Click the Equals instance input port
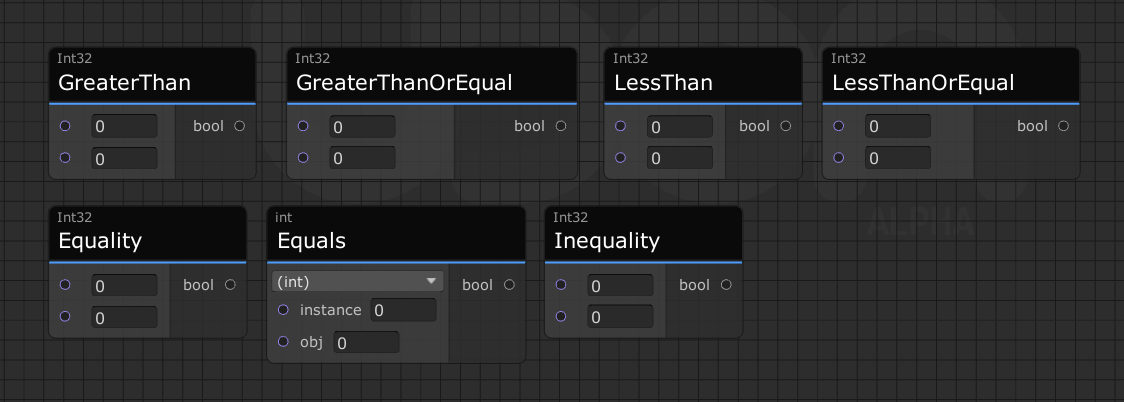The image size is (1124, 402). click(x=284, y=310)
